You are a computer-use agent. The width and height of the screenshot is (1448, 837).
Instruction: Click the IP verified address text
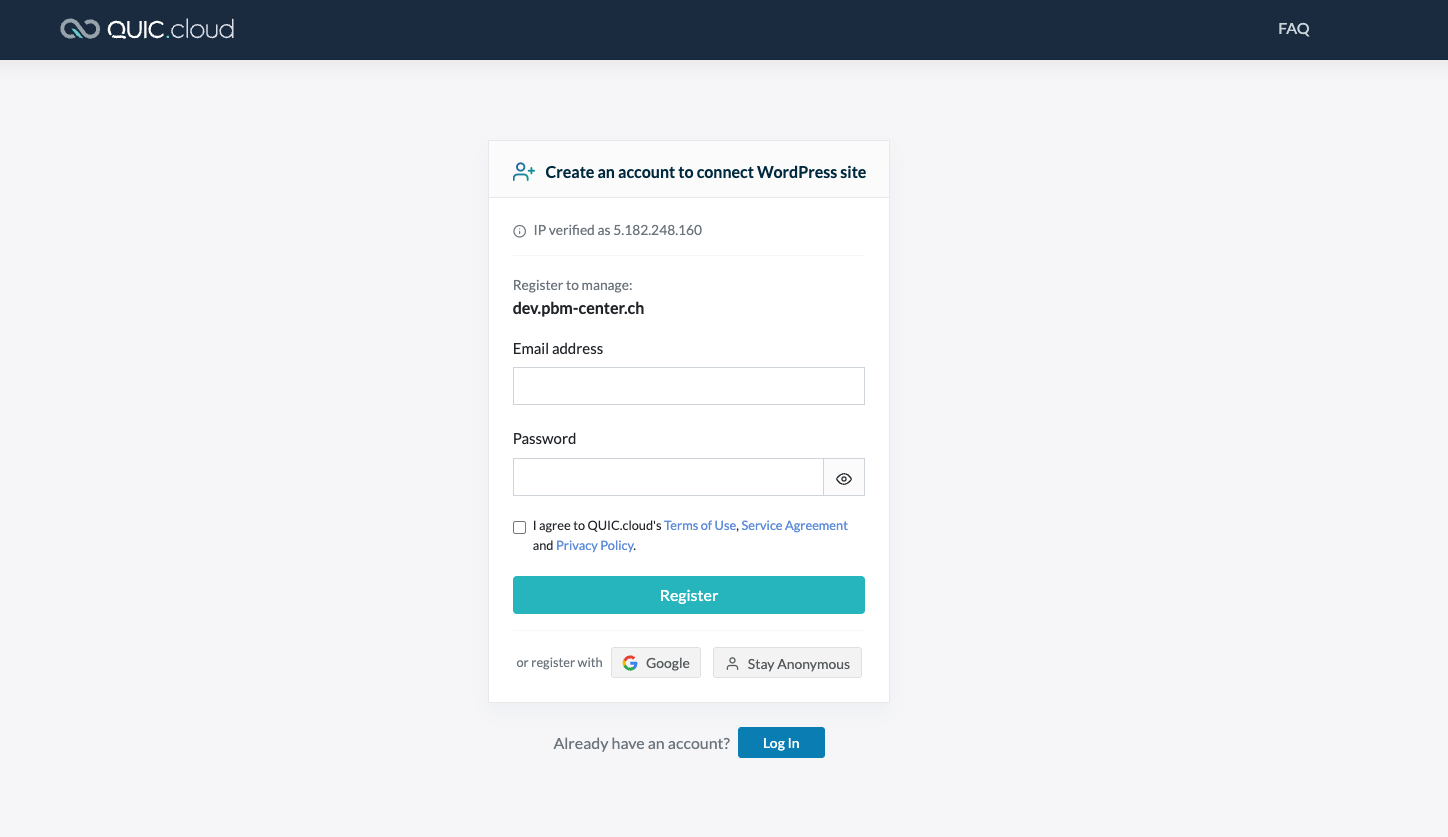coord(617,230)
